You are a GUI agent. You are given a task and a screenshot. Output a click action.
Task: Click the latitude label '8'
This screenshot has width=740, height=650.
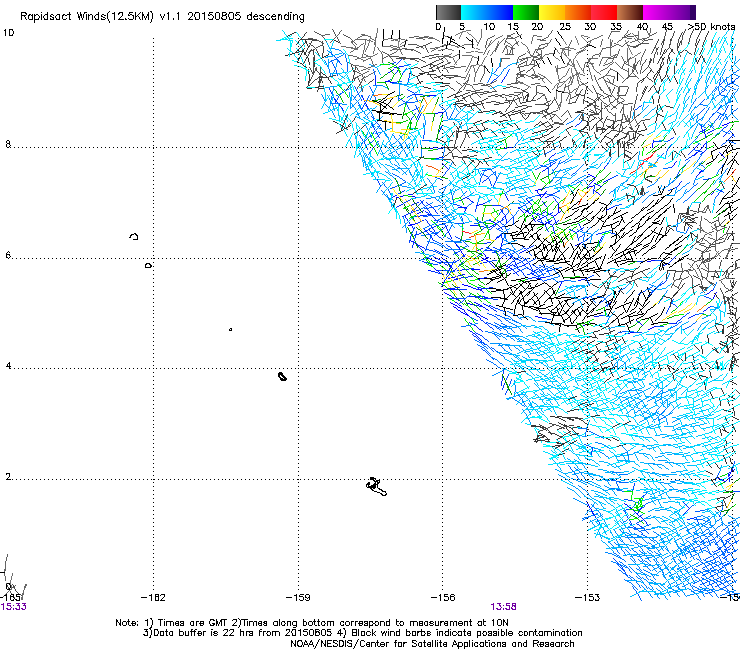point(8,144)
